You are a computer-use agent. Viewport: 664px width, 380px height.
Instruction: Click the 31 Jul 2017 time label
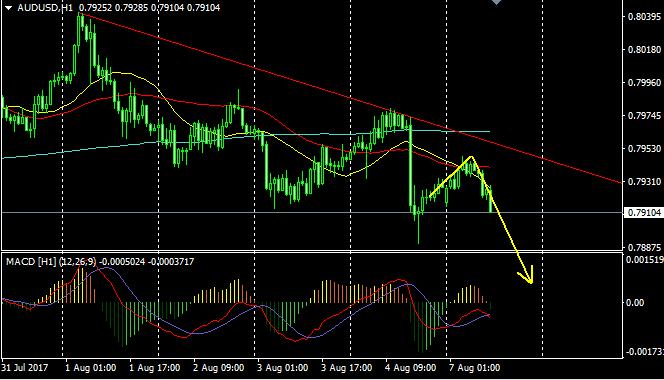(x=25, y=367)
